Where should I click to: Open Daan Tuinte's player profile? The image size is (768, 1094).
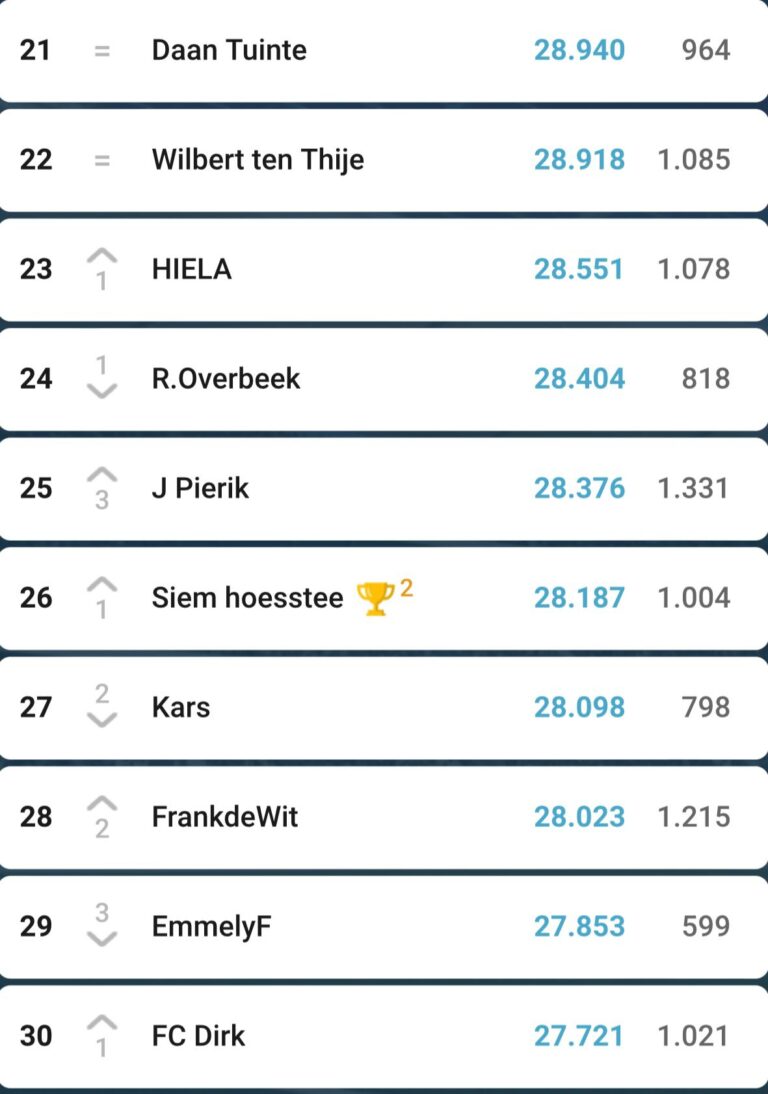pyautogui.click(x=229, y=50)
